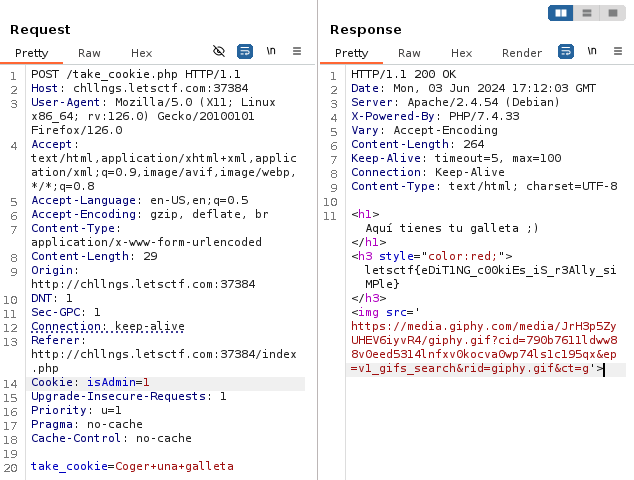Toggle hidden items eye icon in Request
The image size is (634, 480).
(219, 51)
